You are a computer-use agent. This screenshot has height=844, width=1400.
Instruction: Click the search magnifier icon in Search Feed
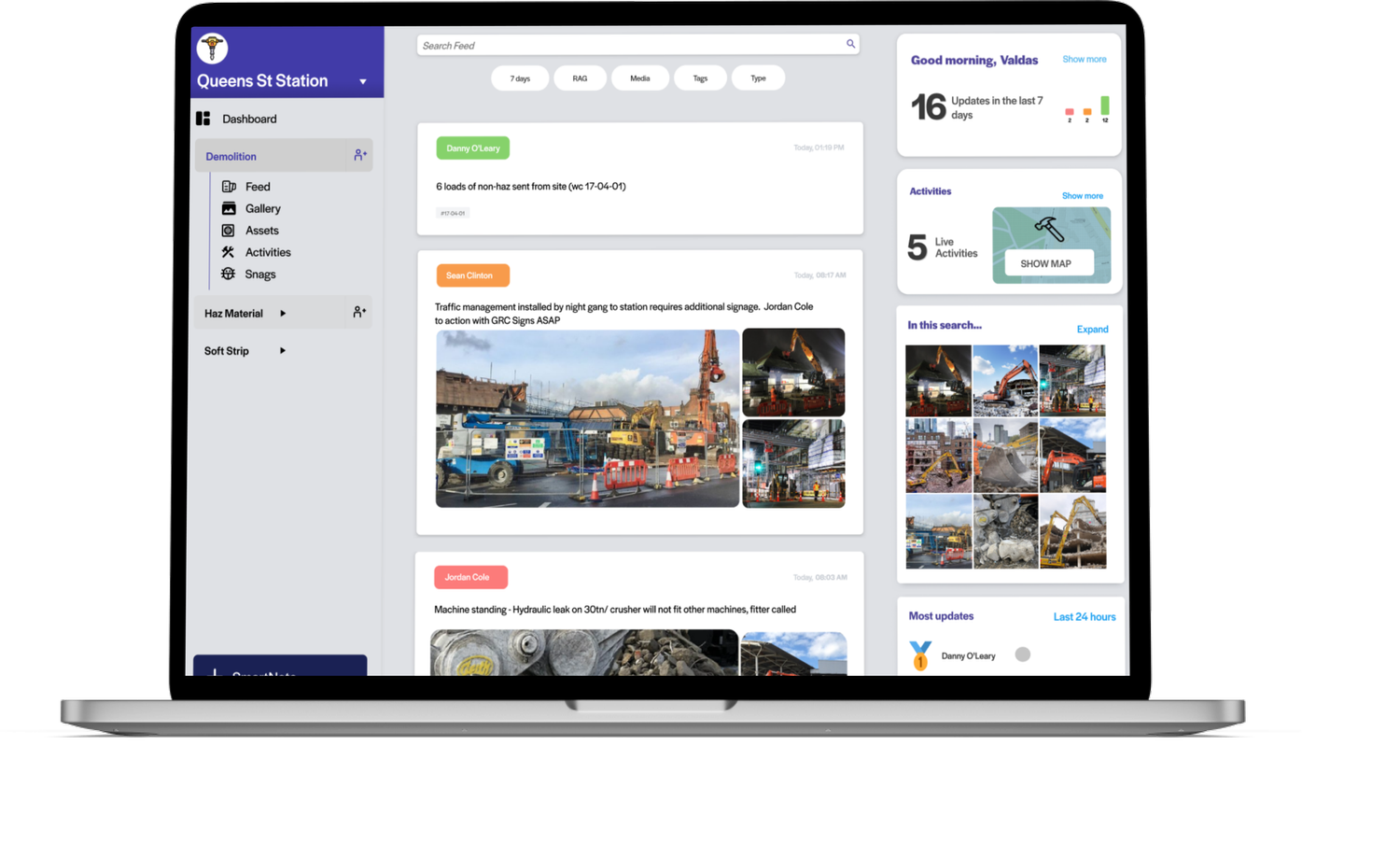(x=850, y=44)
